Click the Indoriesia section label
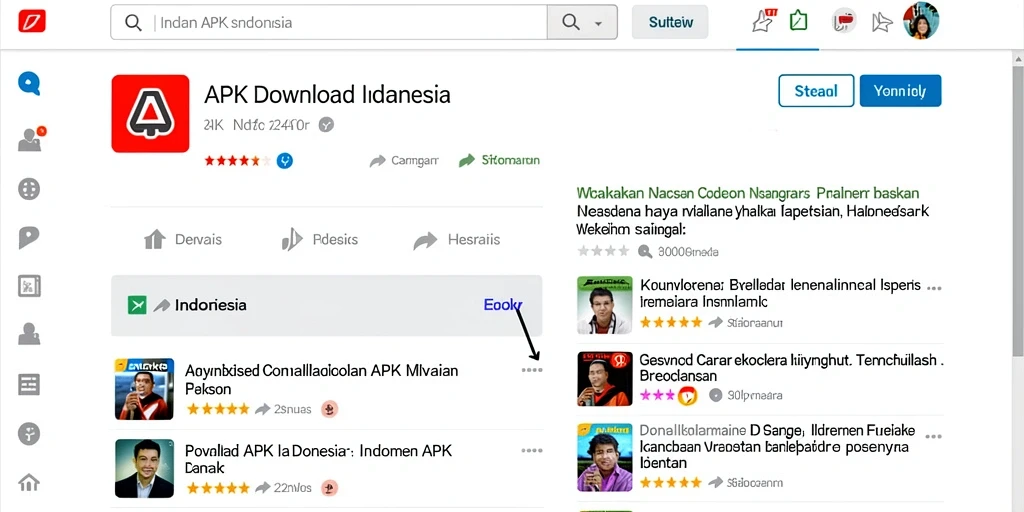1024x512 pixels. pos(211,305)
